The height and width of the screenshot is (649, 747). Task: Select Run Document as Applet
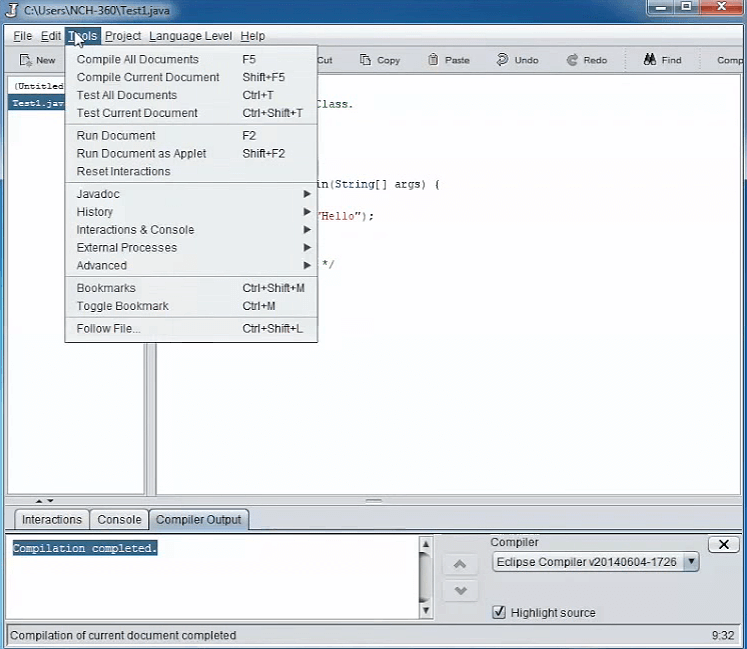191,153
